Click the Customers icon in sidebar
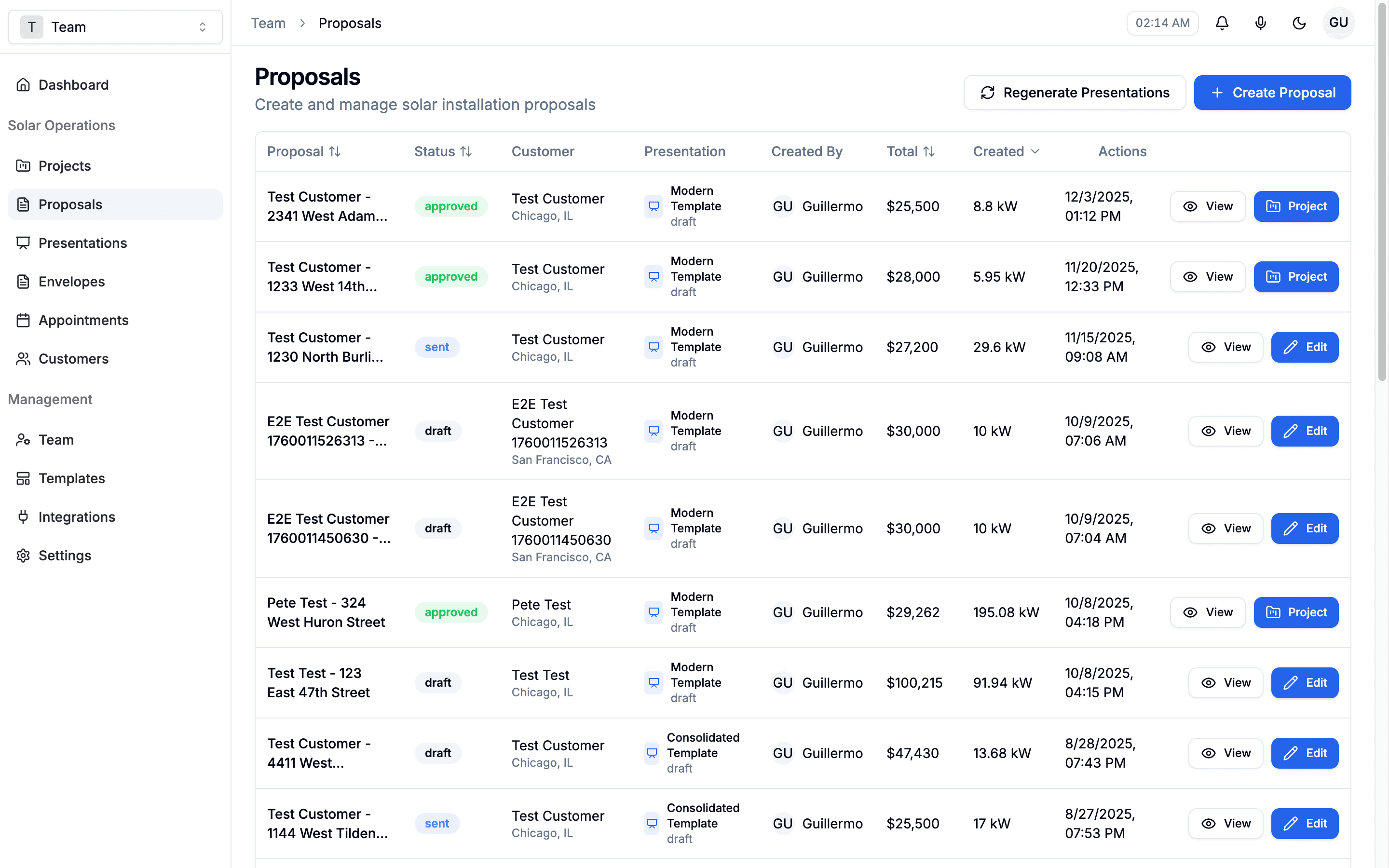 (23, 358)
